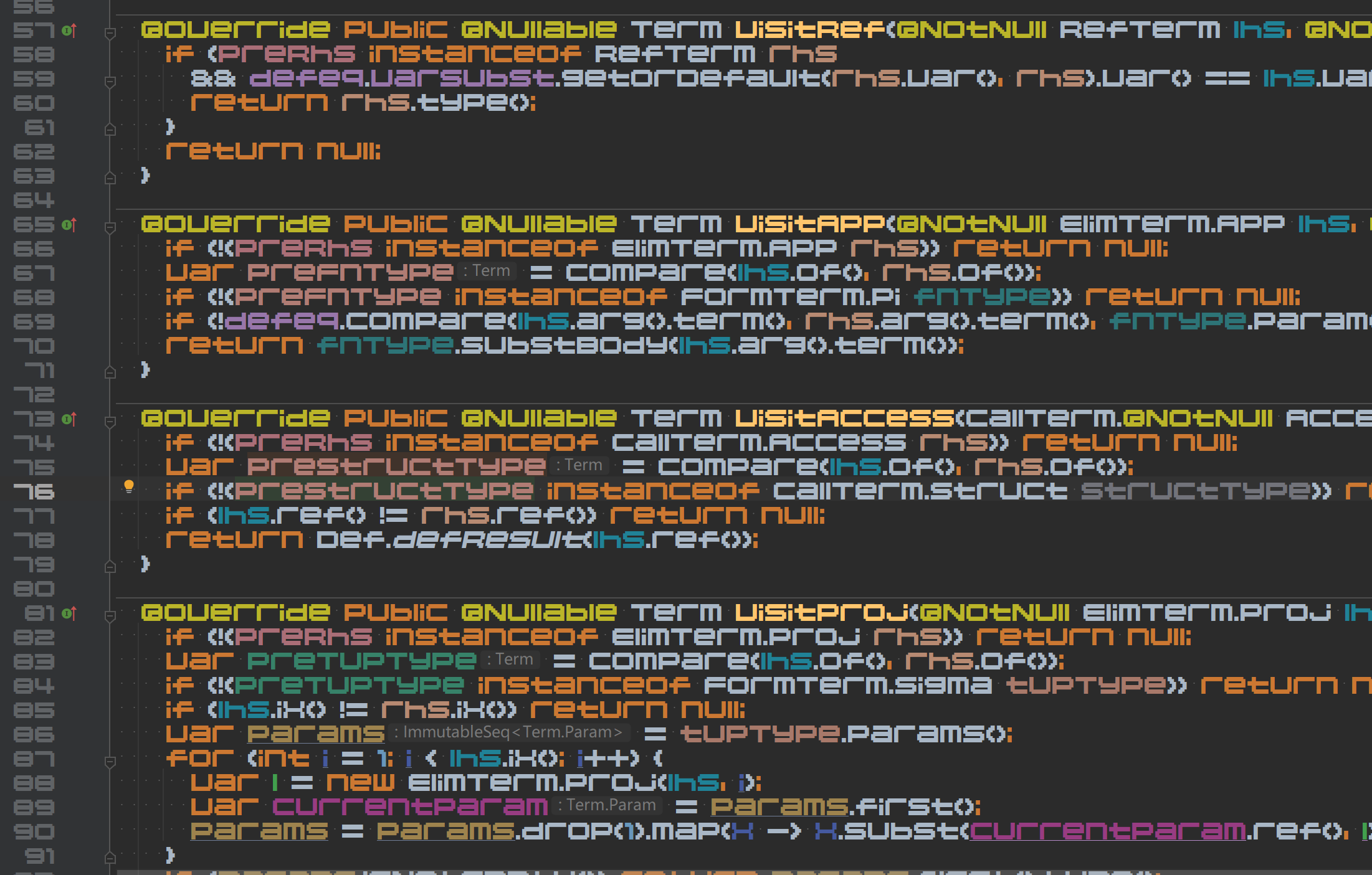This screenshot has width=1372, height=875.
Task: Collapse the fold region starting at line 59
Action: [x=110, y=80]
